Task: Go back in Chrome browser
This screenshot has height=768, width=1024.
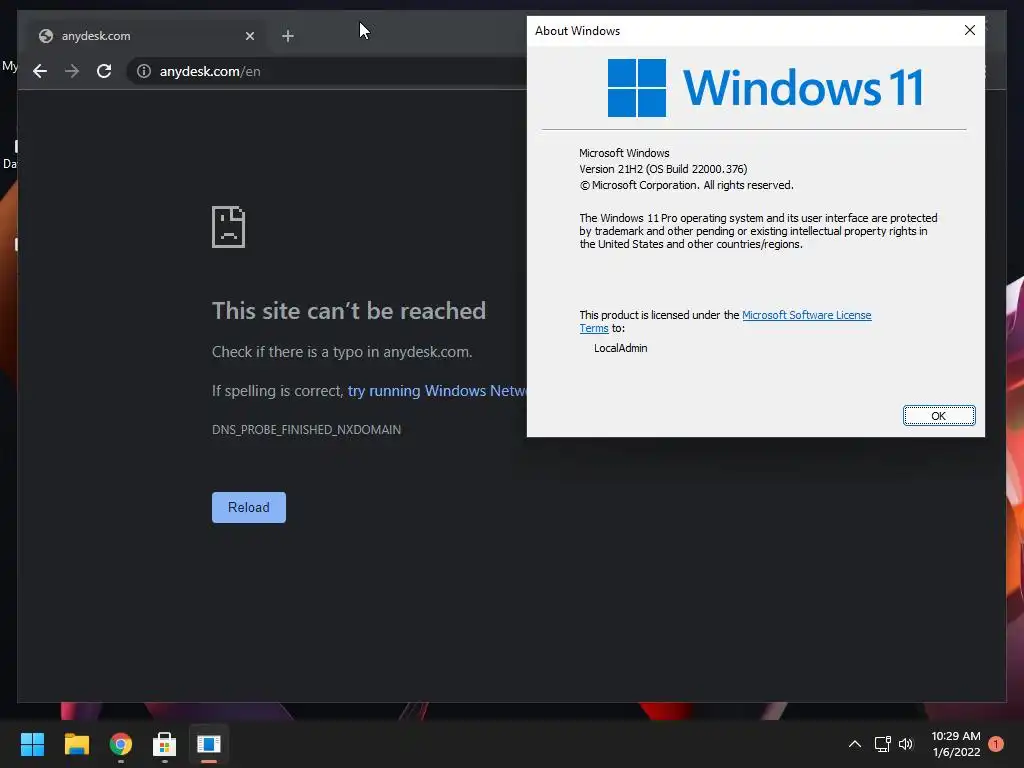Action: coord(40,71)
